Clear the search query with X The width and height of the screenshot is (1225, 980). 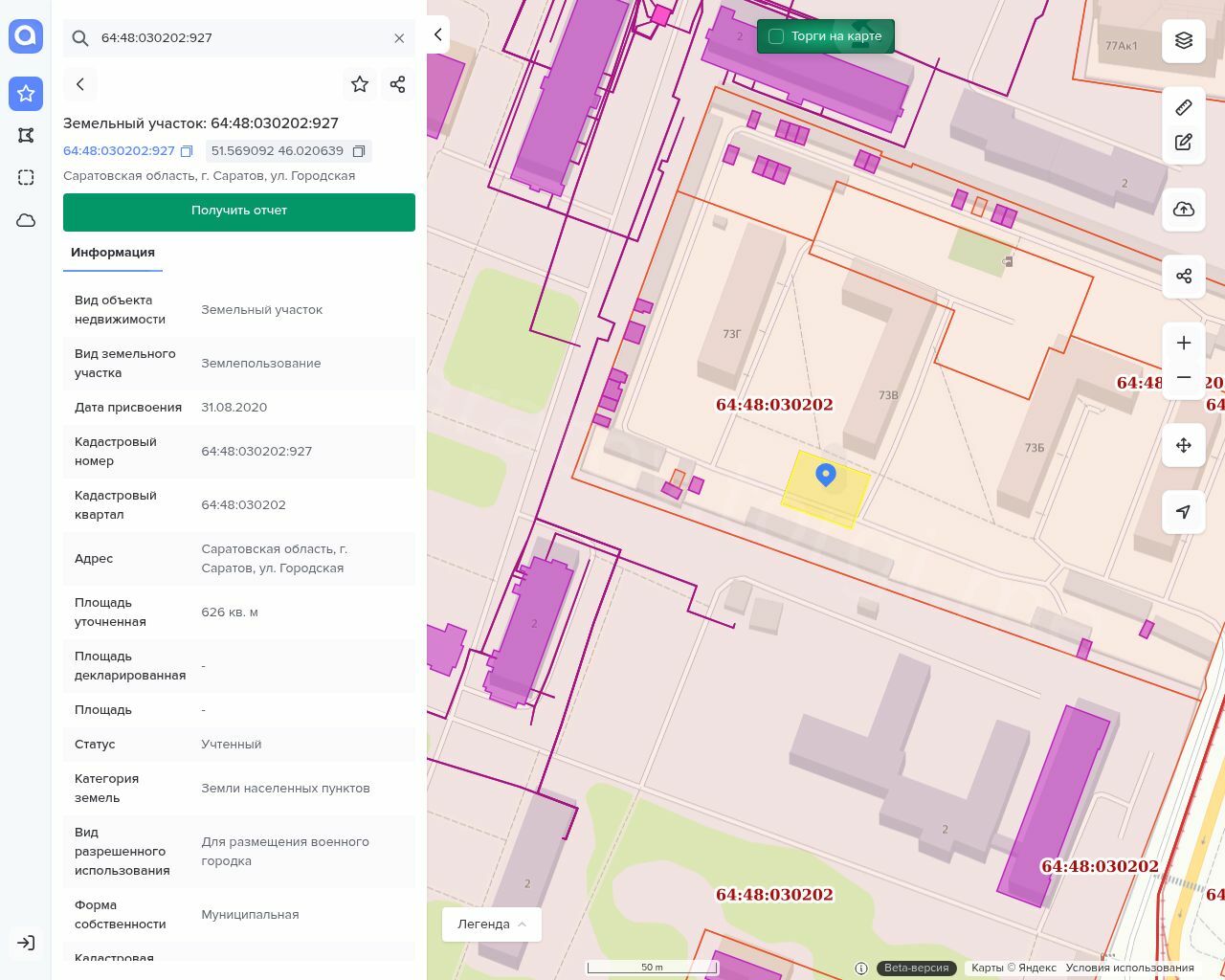tap(399, 38)
